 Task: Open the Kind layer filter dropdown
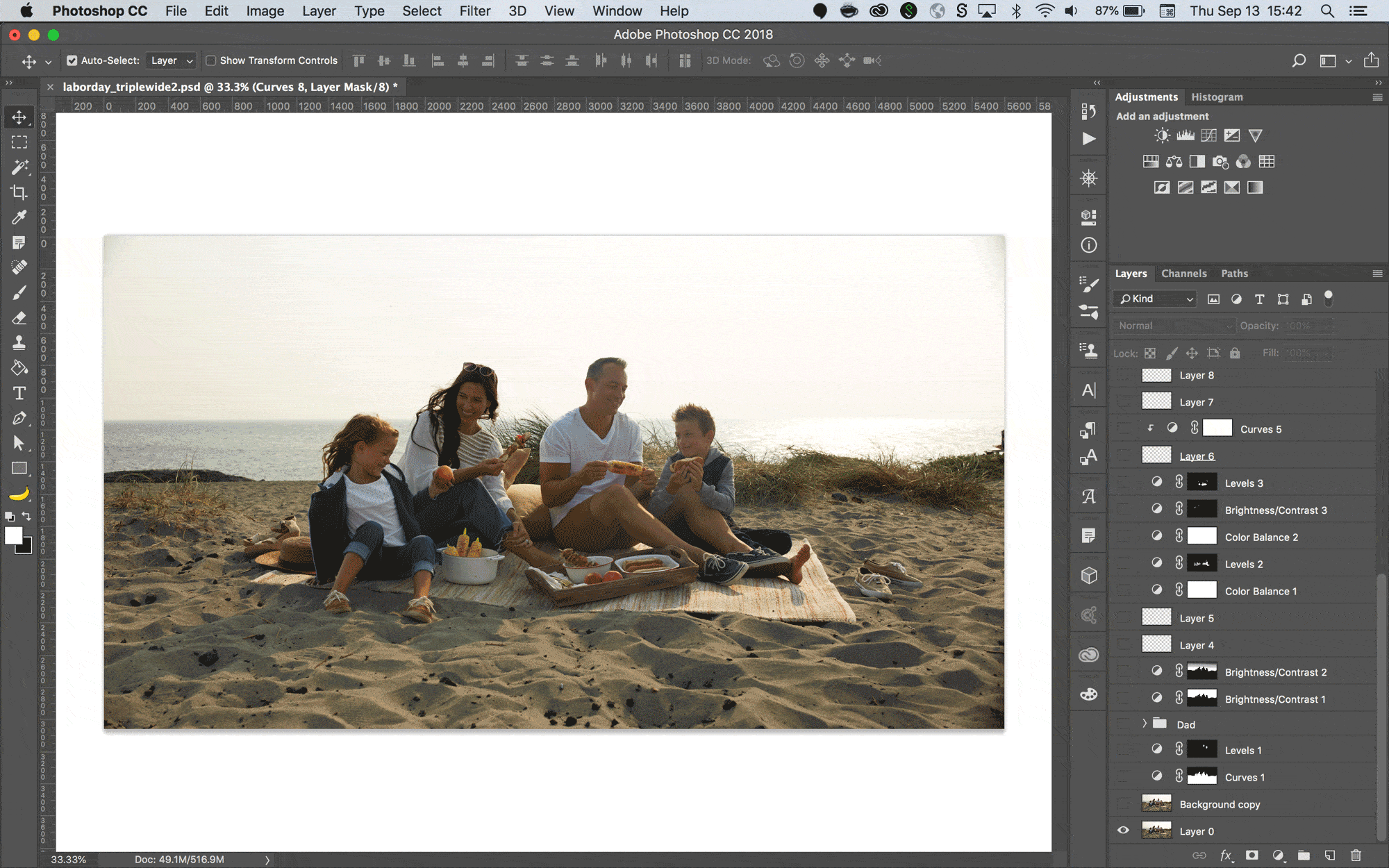pyautogui.click(x=1156, y=299)
